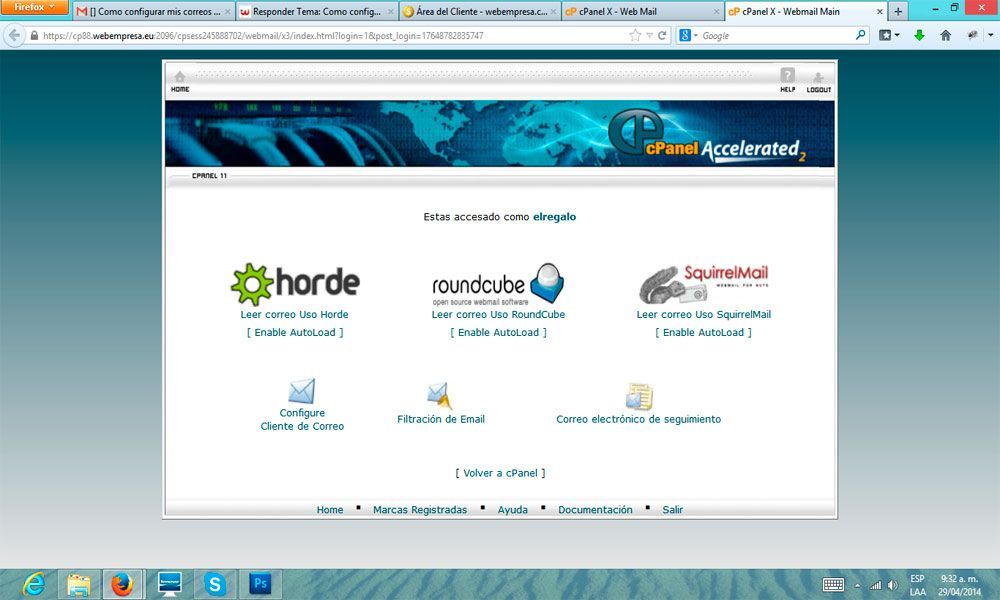
Task: Open the Firefox menu button dropdown
Action: (x=34, y=7)
